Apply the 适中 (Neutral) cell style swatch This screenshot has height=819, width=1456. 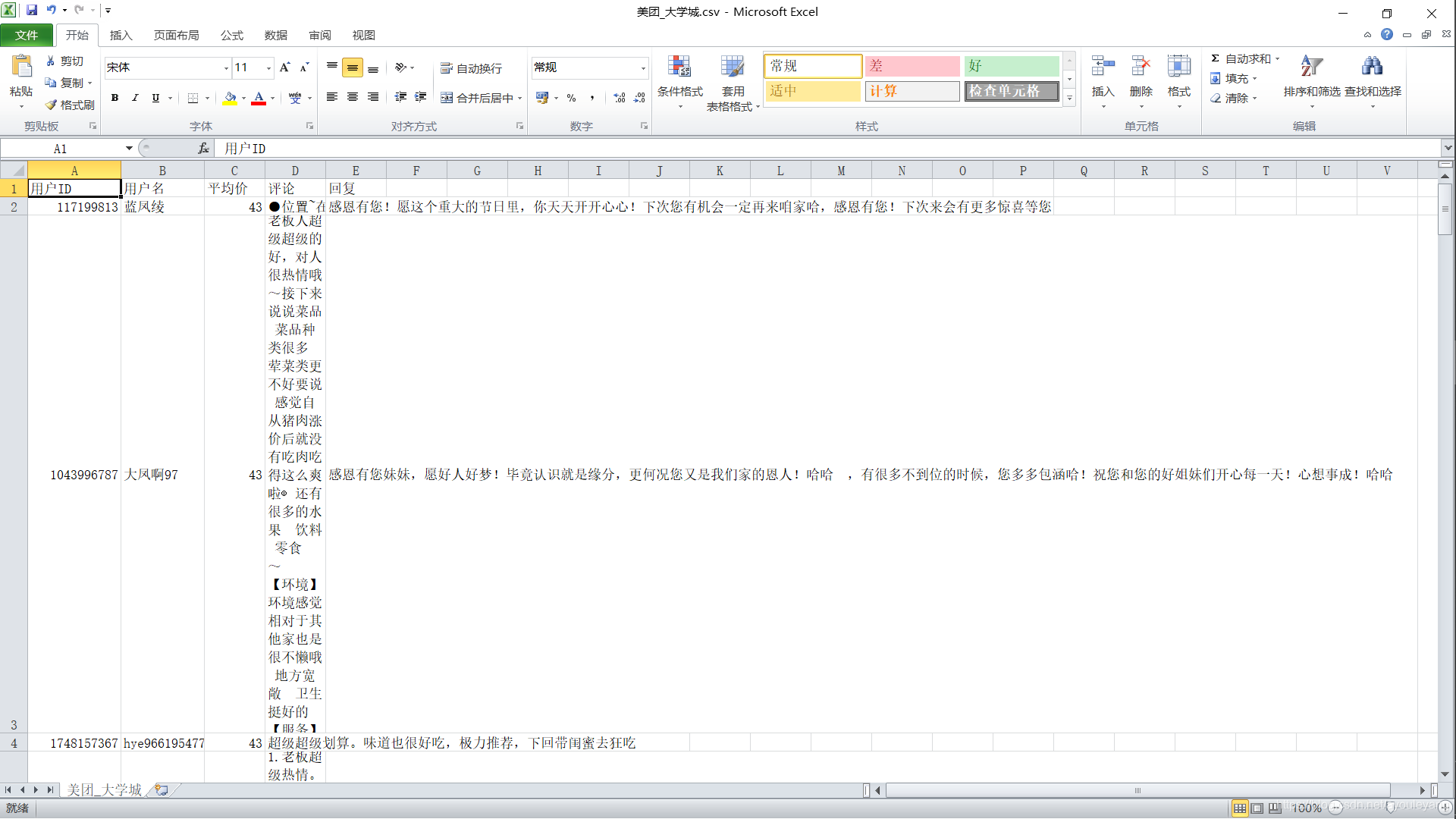coord(813,91)
